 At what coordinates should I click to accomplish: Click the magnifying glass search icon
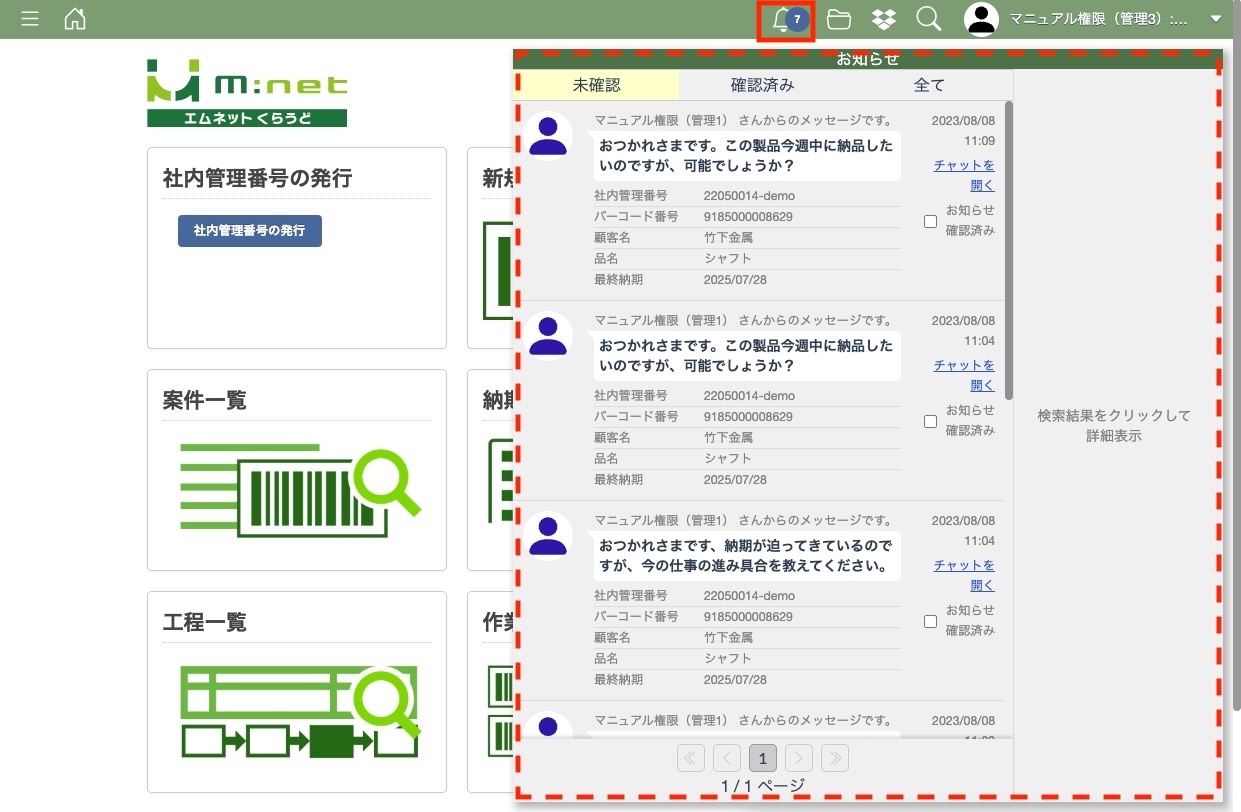pyautogui.click(x=929, y=19)
